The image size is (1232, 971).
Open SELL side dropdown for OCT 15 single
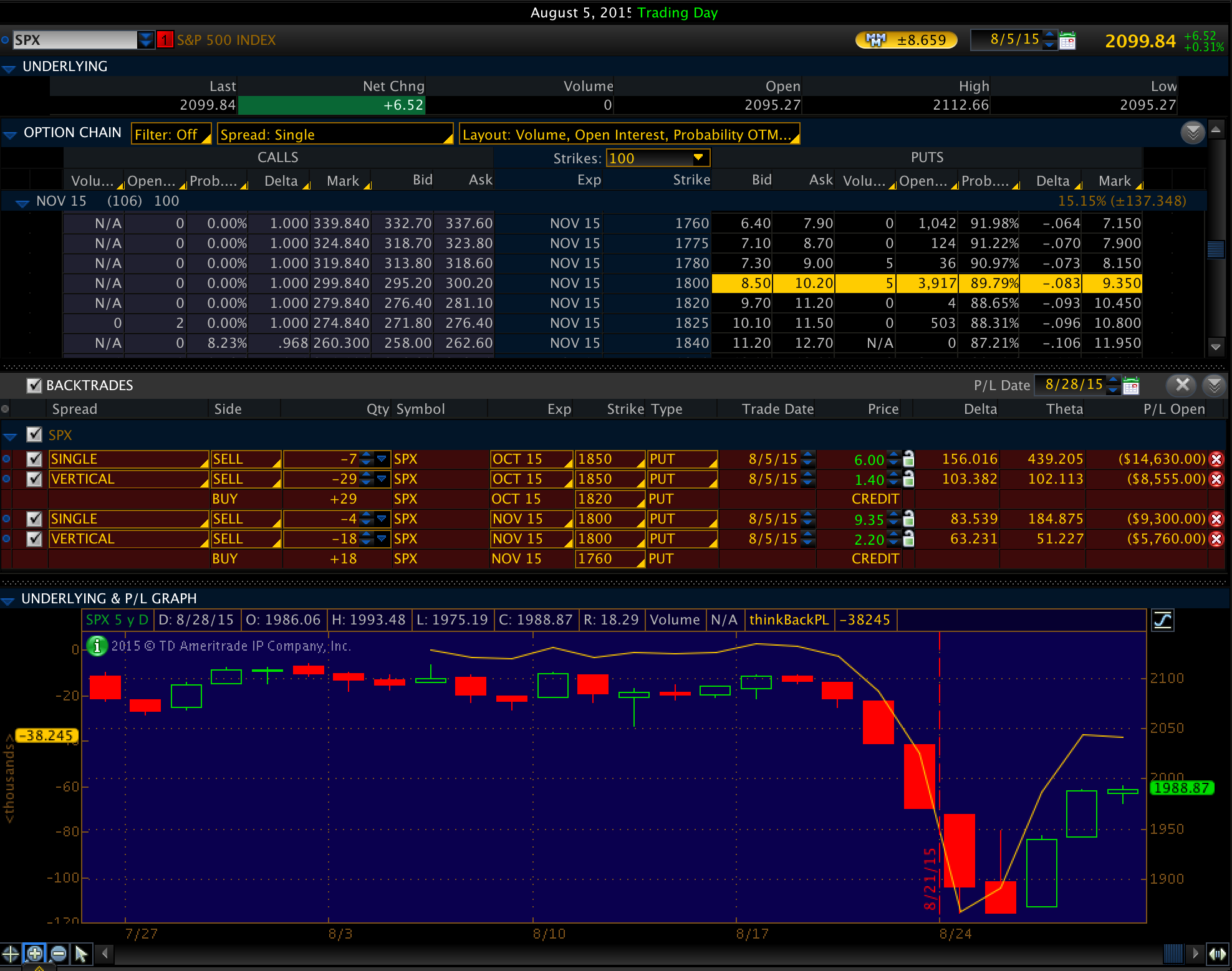(246, 459)
